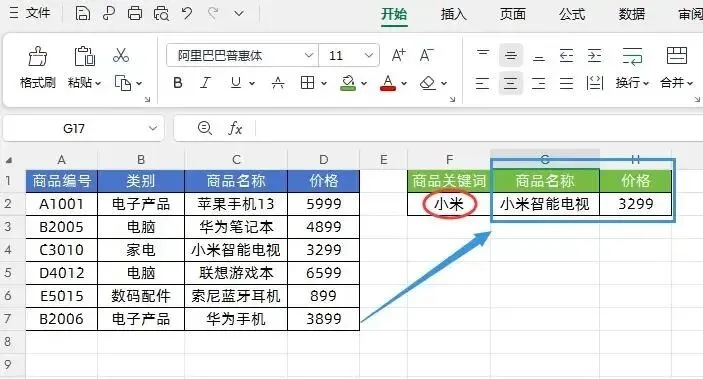The image size is (703, 379).
Task: Apply green fill color bucket
Action: [348, 83]
